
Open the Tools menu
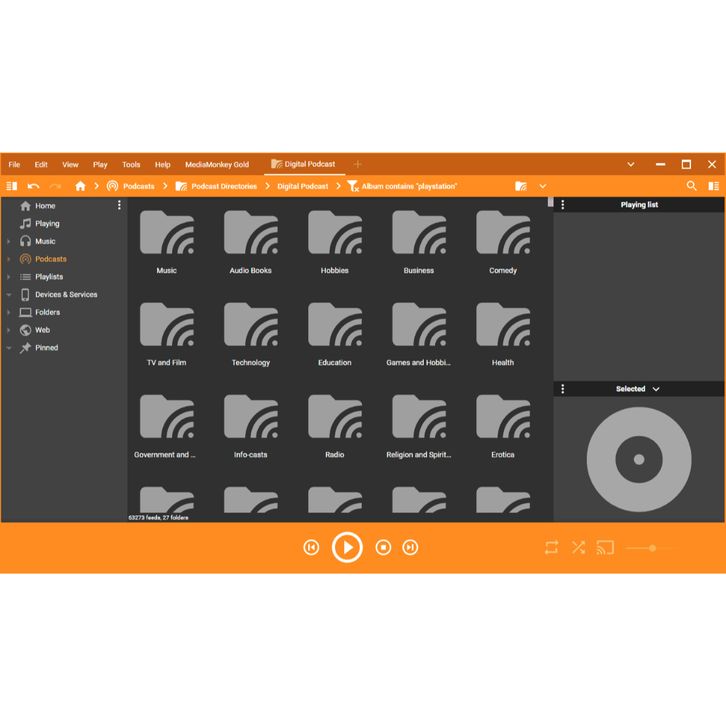coord(131,164)
